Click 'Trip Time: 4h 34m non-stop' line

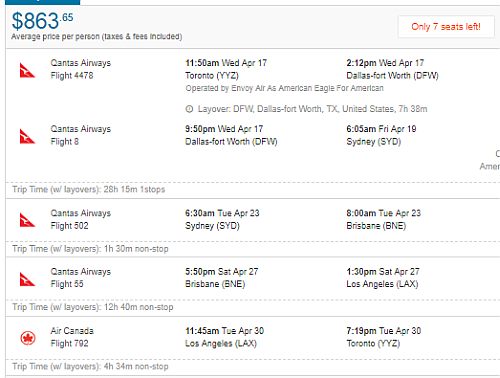(90, 366)
